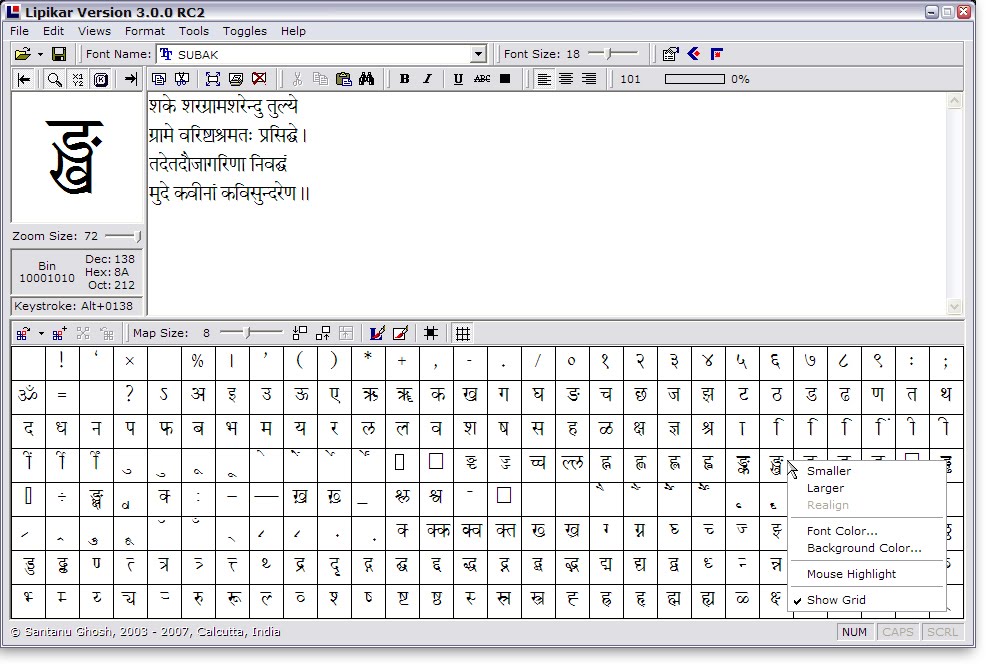Click the properties icon next to Font Size
The image size is (996, 668).
pos(670,54)
